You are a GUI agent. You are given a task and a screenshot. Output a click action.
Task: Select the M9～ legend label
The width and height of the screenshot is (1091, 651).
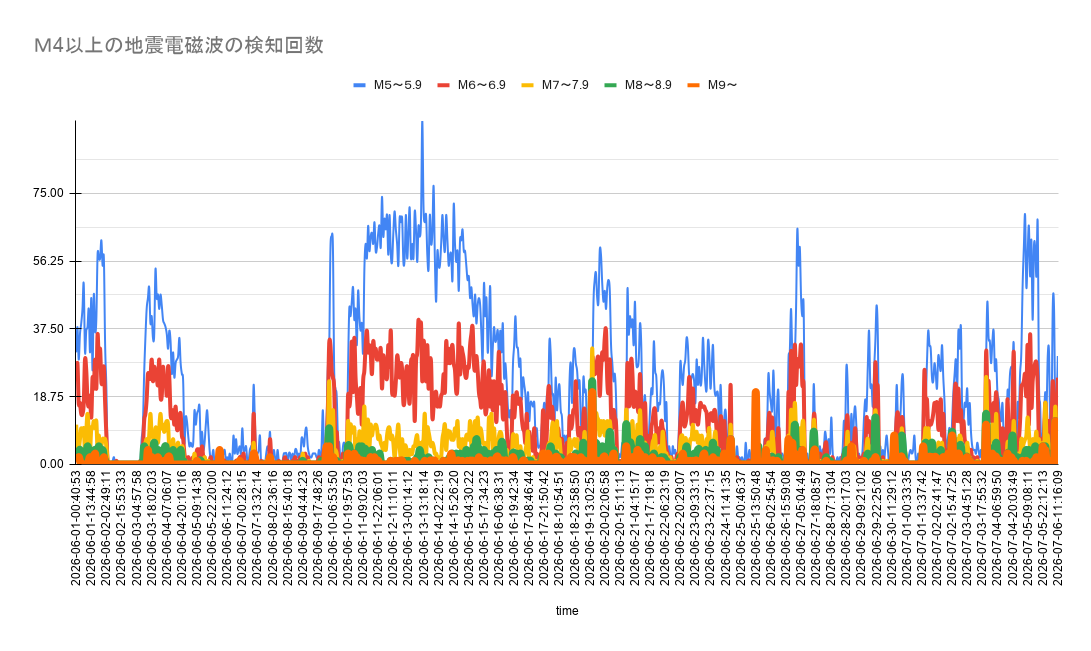[722, 86]
